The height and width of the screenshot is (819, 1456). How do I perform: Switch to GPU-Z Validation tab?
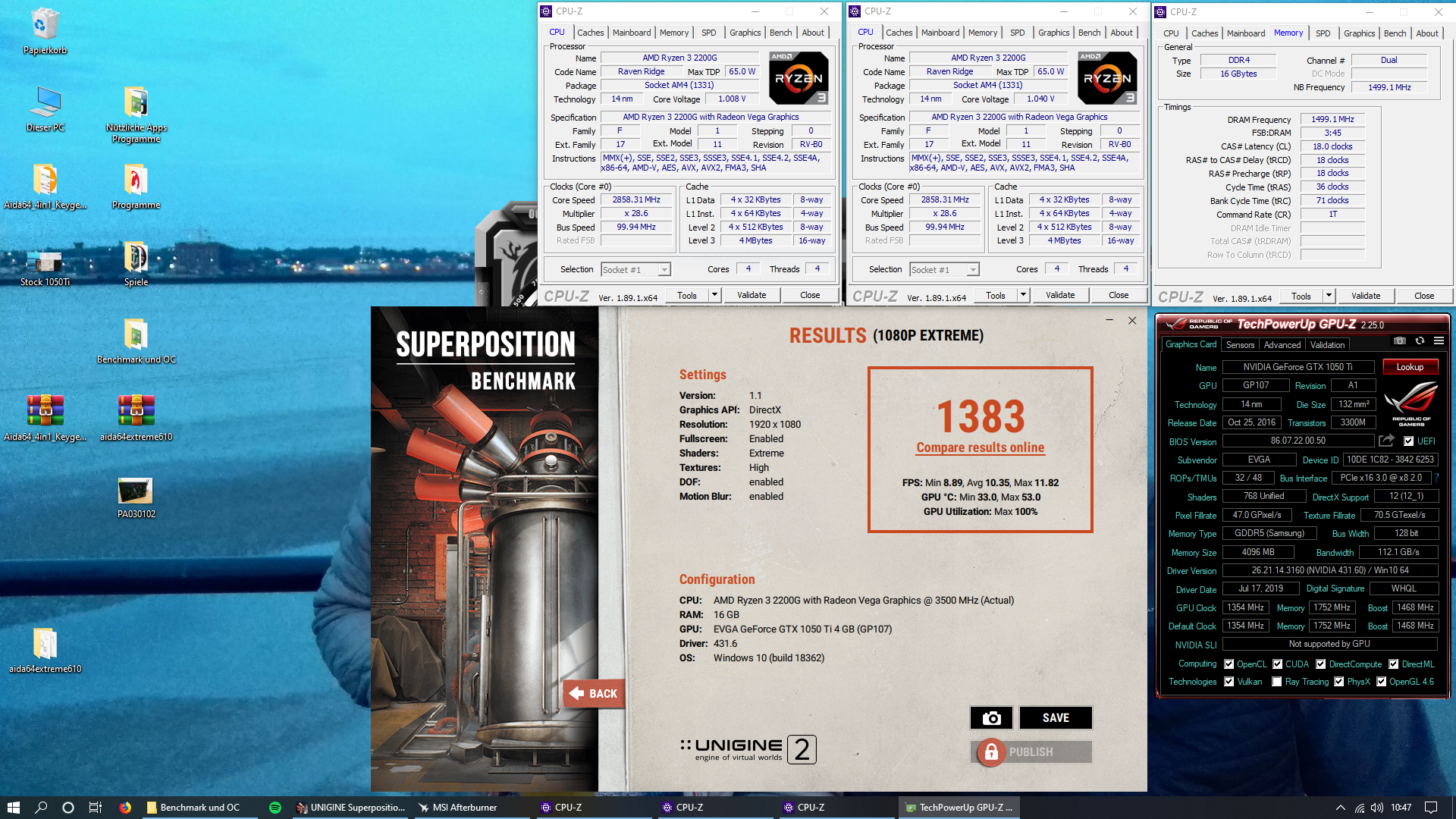point(1327,345)
